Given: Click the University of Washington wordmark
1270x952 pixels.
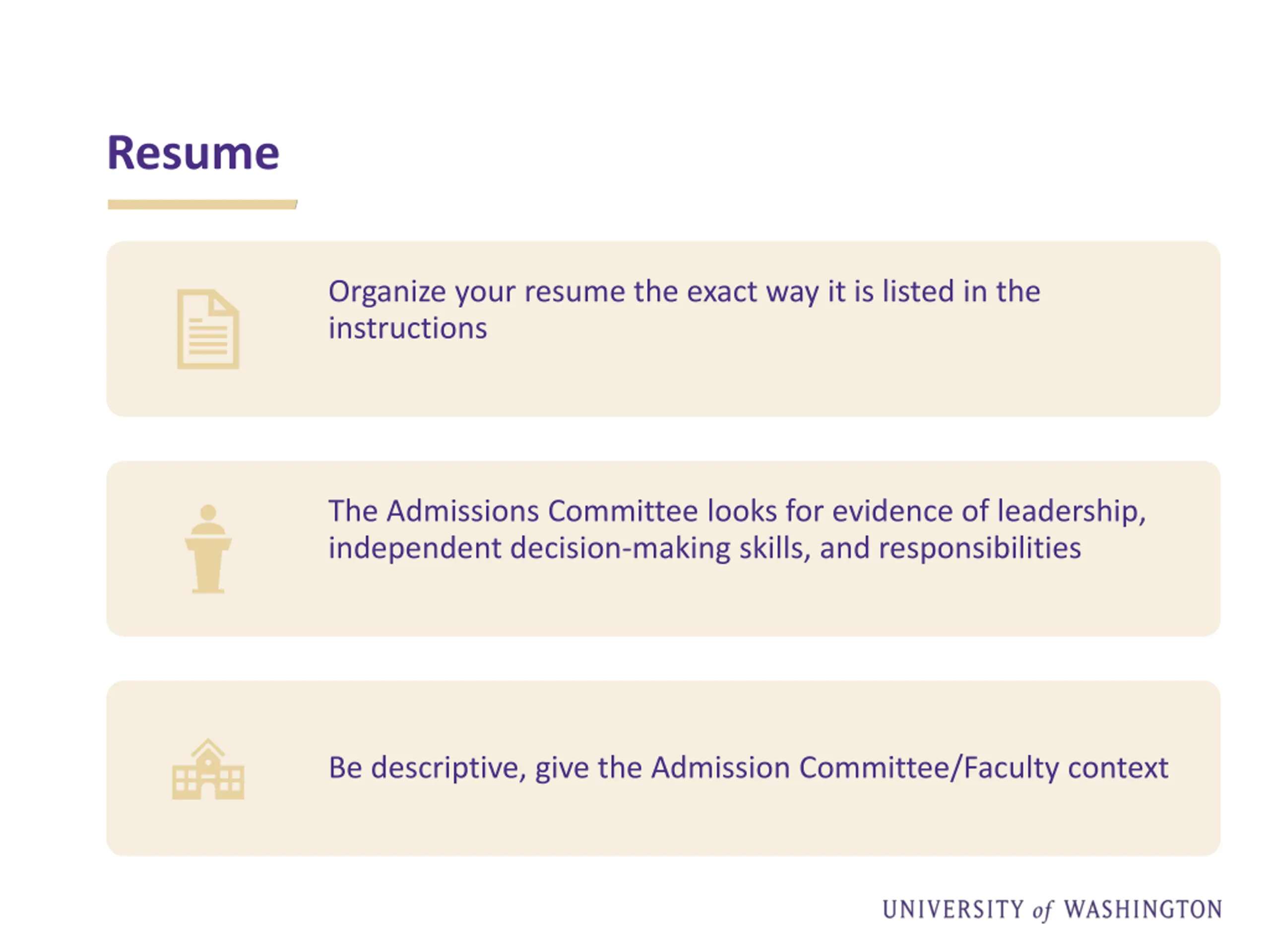Looking at the screenshot, I should 1052,910.
